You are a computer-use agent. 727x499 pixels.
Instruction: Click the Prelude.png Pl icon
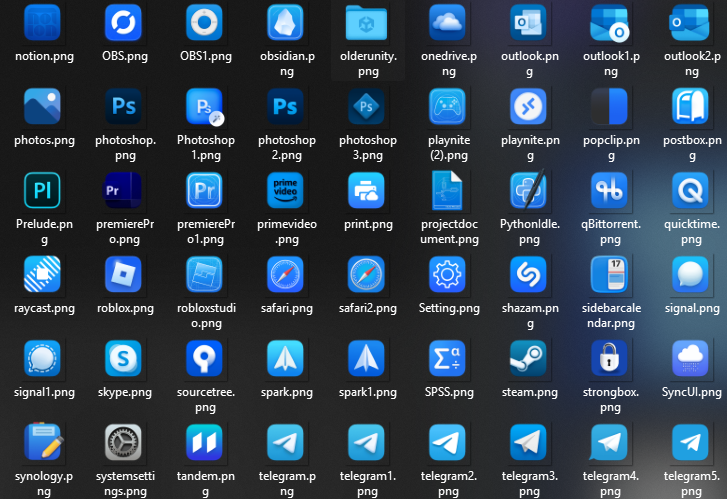tap(42, 190)
